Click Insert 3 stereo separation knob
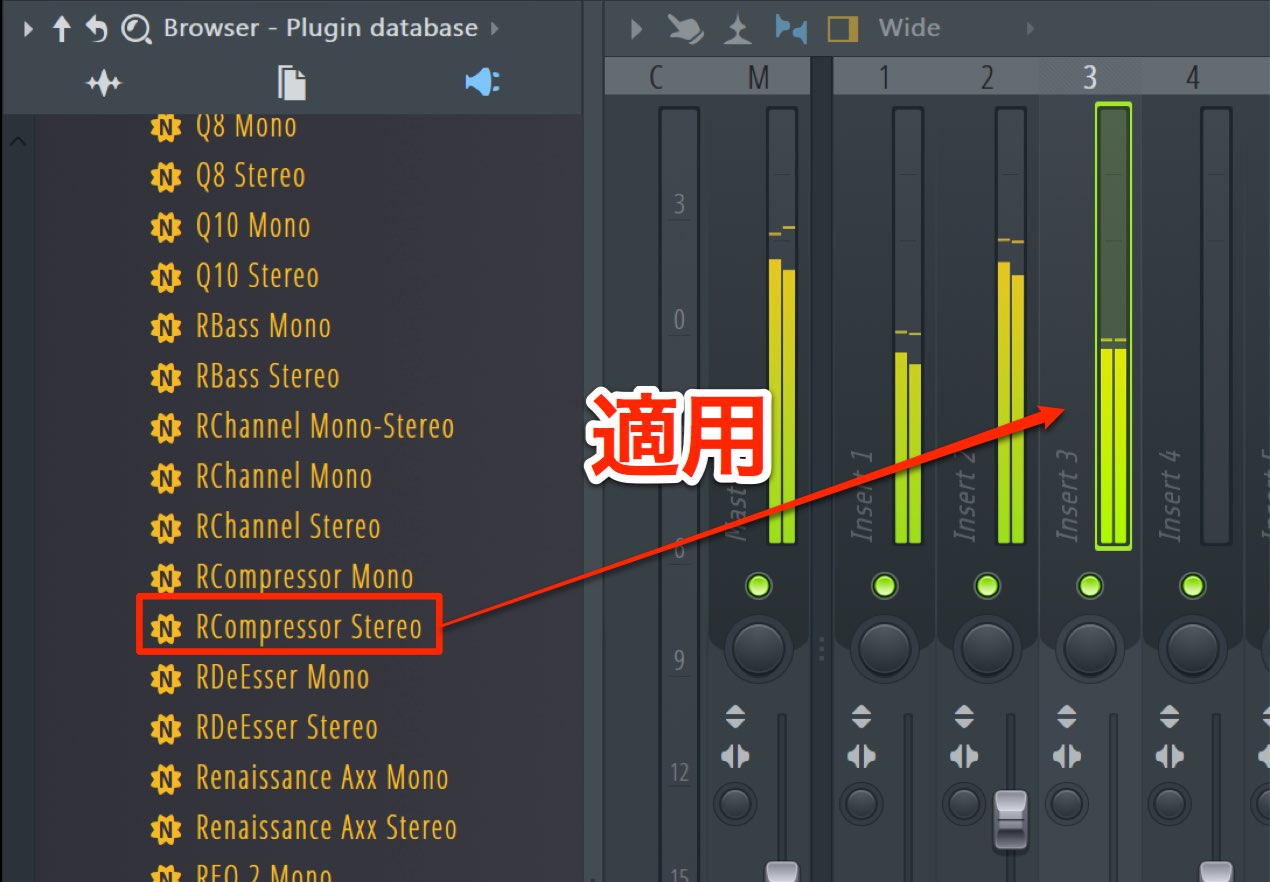Screen dimensions: 1270x882 1067,803
